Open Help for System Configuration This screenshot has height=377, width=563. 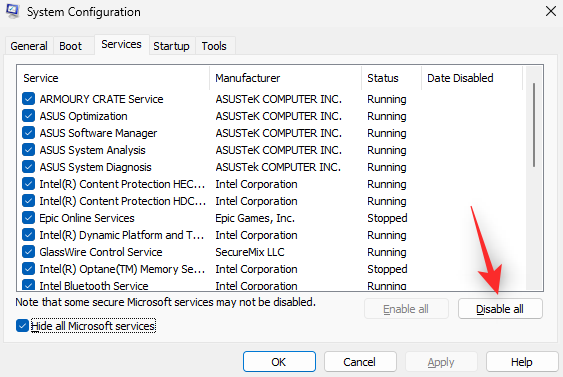(x=522, y=362)
